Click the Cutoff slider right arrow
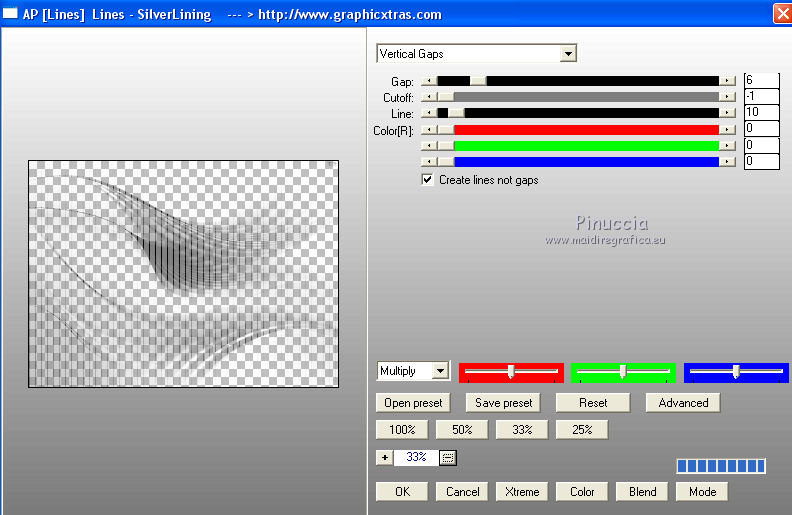The height and width of the screenshot is (515, 792). [x=727, y=97]
